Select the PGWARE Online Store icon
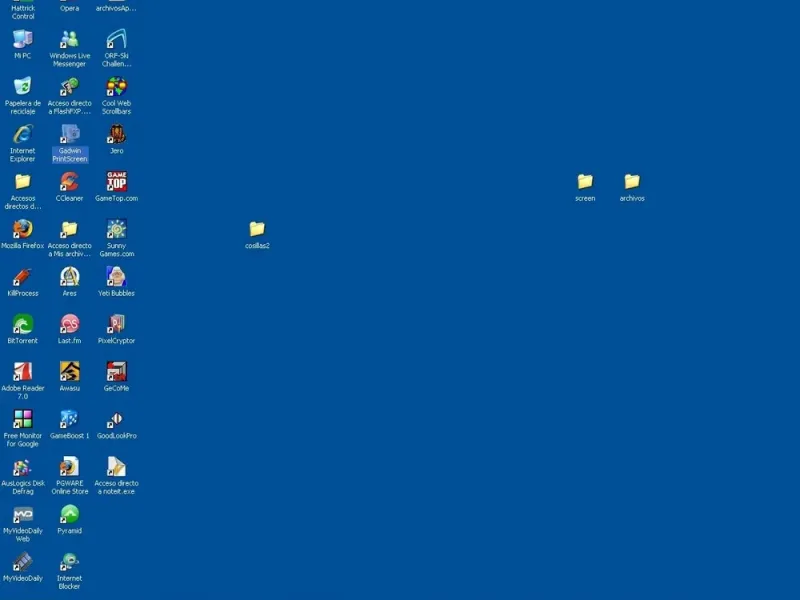This screenshot has width=800, height=600. pyautogui.click(x=69, y=466)
